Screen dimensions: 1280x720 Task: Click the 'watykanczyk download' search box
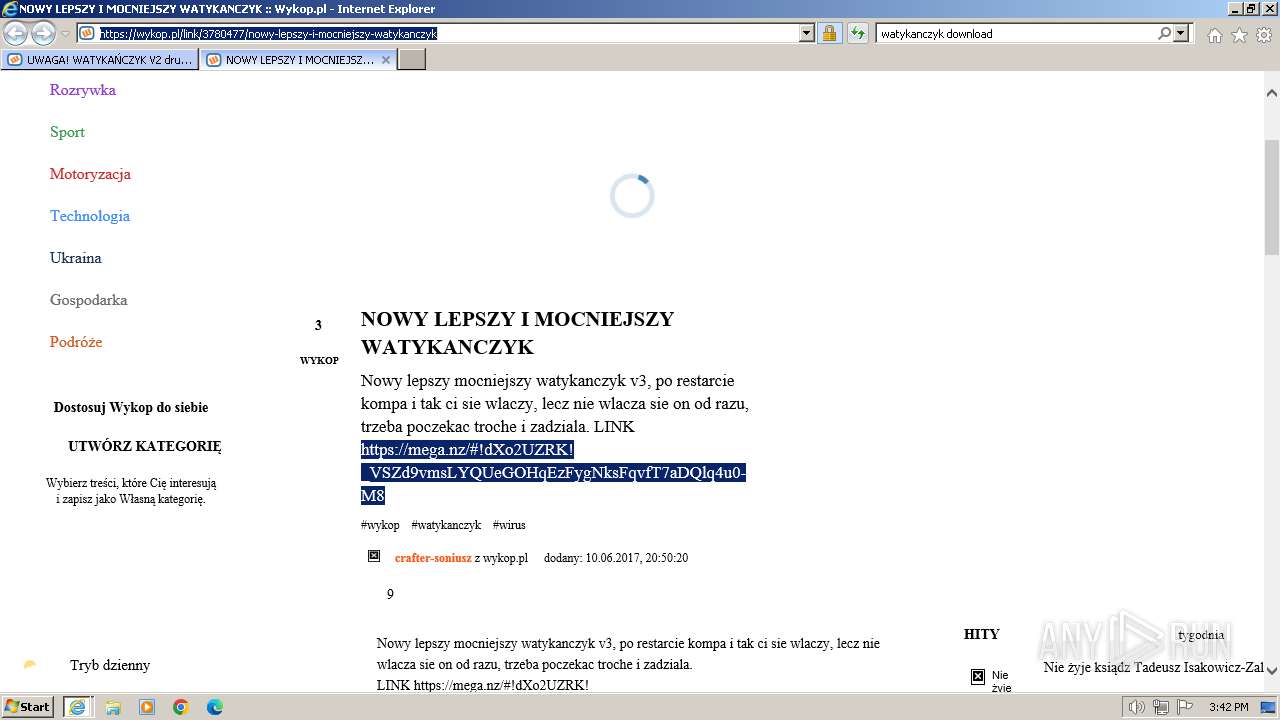coord(1016,33)
